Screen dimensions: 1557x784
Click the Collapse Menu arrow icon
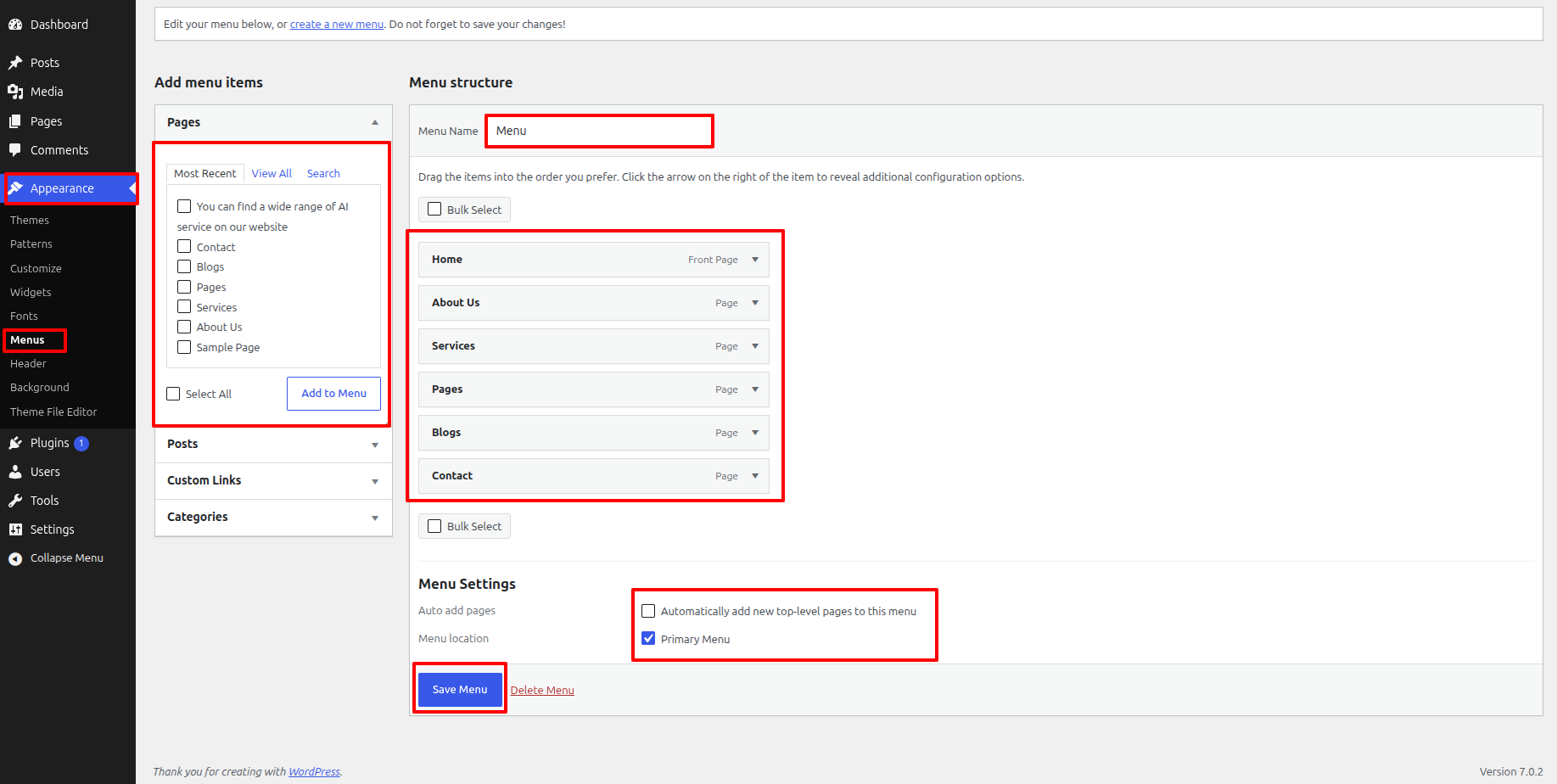tap(15, 558)
